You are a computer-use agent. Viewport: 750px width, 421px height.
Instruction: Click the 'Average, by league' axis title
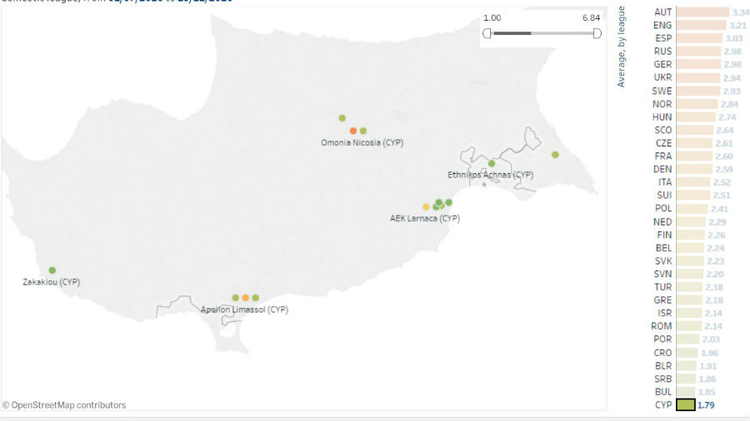(621, 46)
